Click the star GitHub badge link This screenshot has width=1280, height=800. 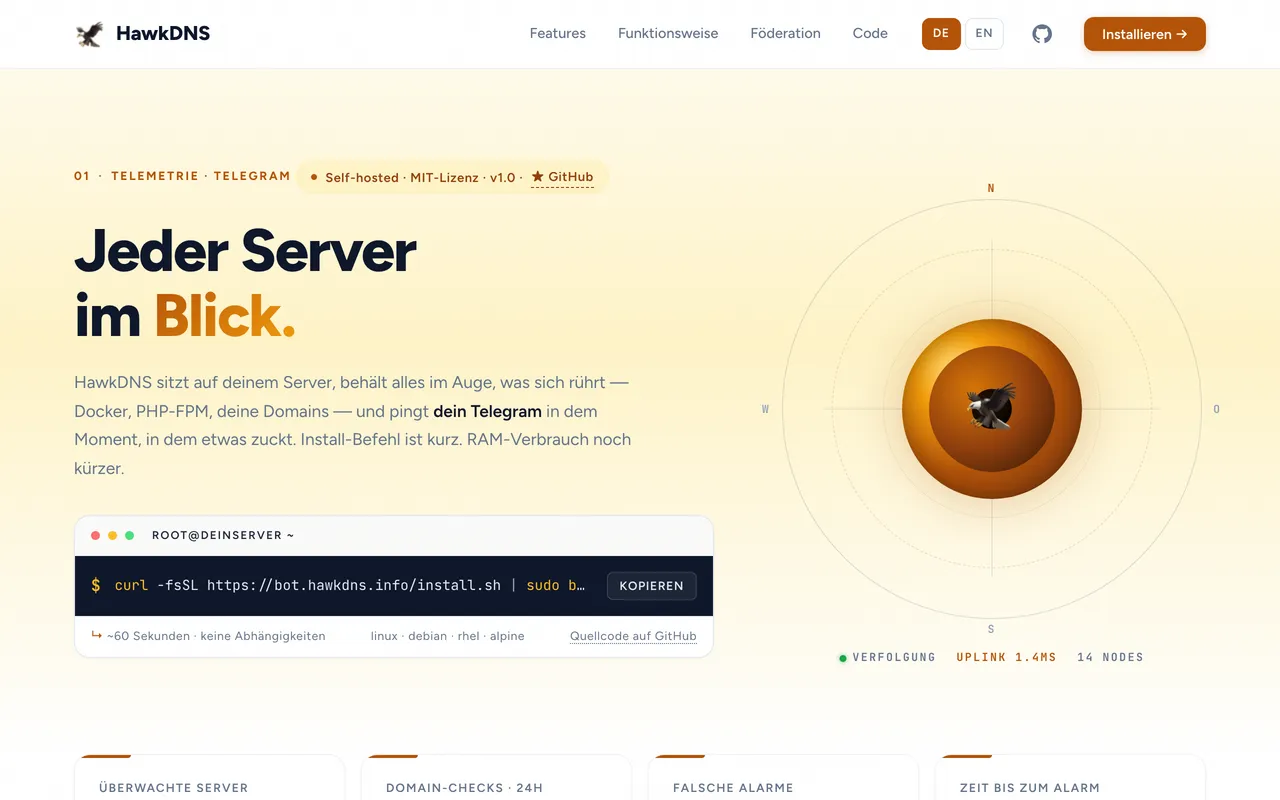point(562,177)
